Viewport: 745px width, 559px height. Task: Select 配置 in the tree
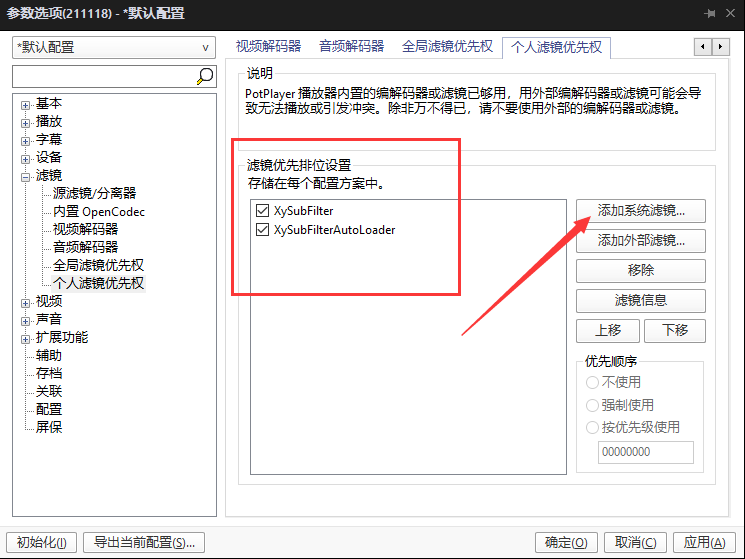[x=49, y=409]
